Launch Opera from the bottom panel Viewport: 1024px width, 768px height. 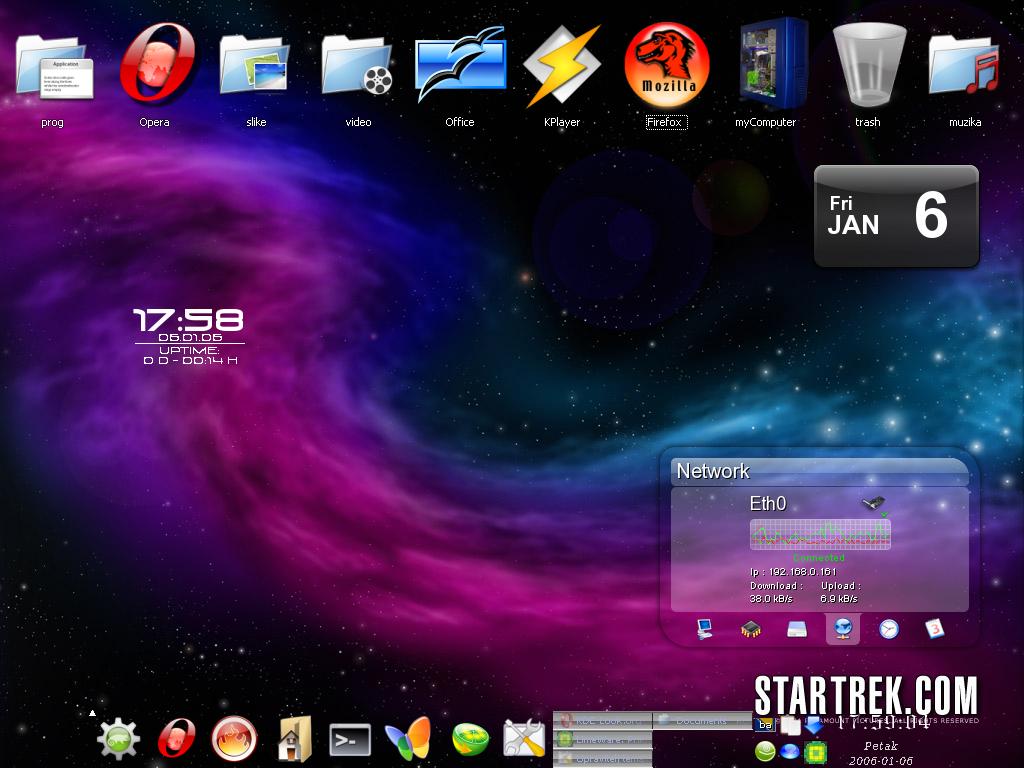point(176,739)
